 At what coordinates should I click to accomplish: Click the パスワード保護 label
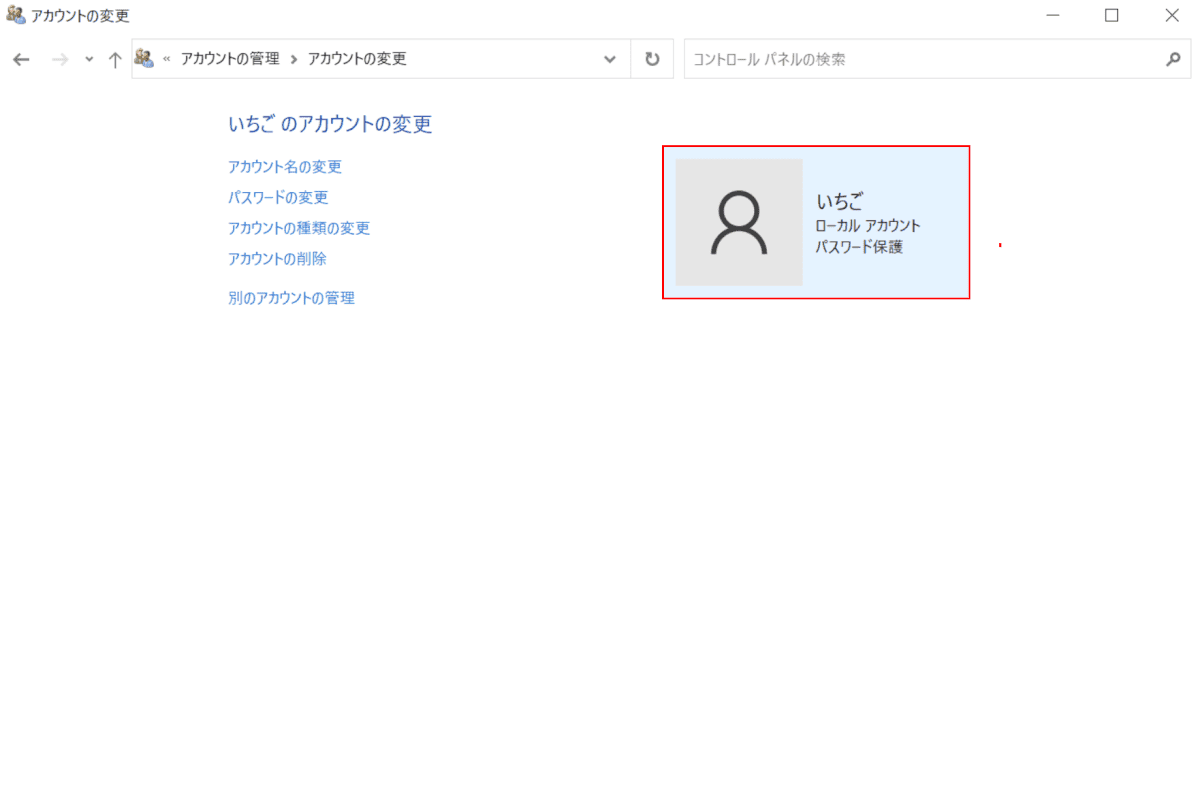click(859, 246)
